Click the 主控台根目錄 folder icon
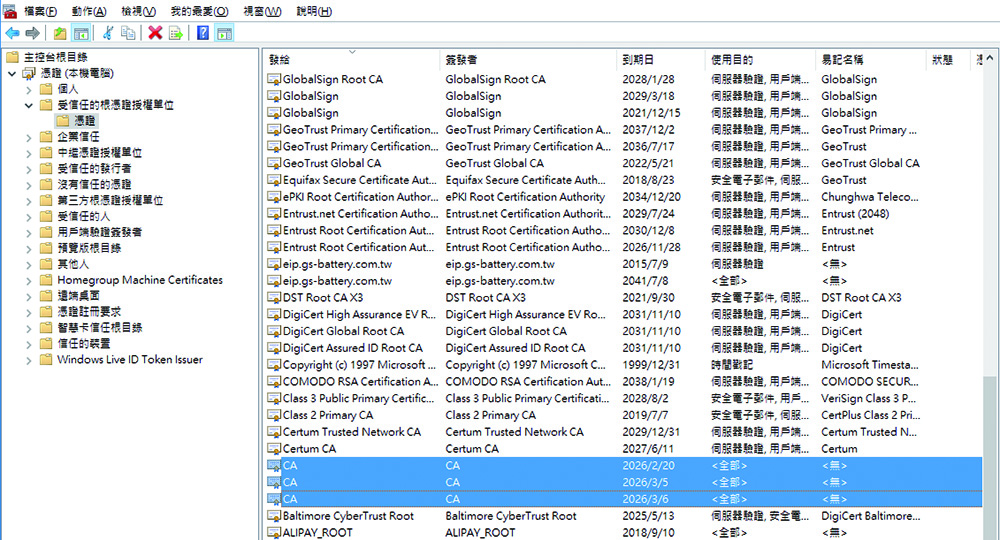This screenshot has height=540, width=1000. (12, 57)
